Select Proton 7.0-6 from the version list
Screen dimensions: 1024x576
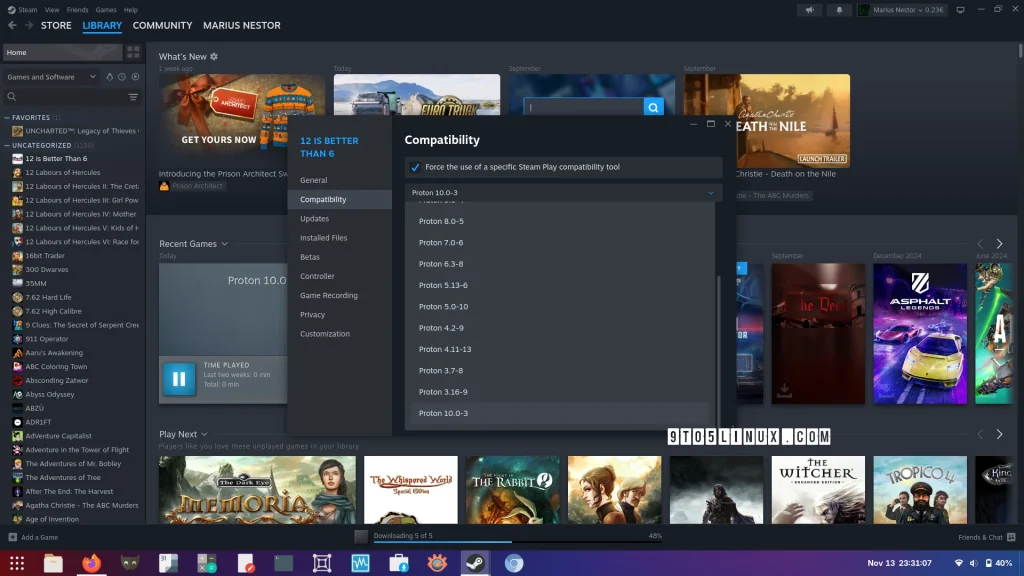pos(438,242)
